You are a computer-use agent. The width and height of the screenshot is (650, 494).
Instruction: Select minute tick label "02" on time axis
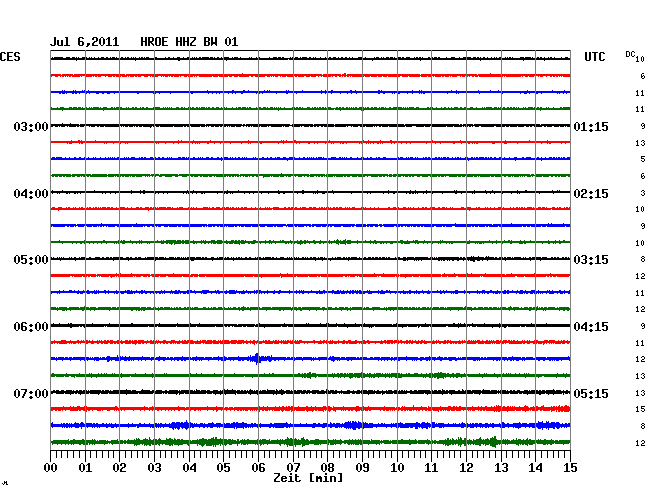click(119, 467)
